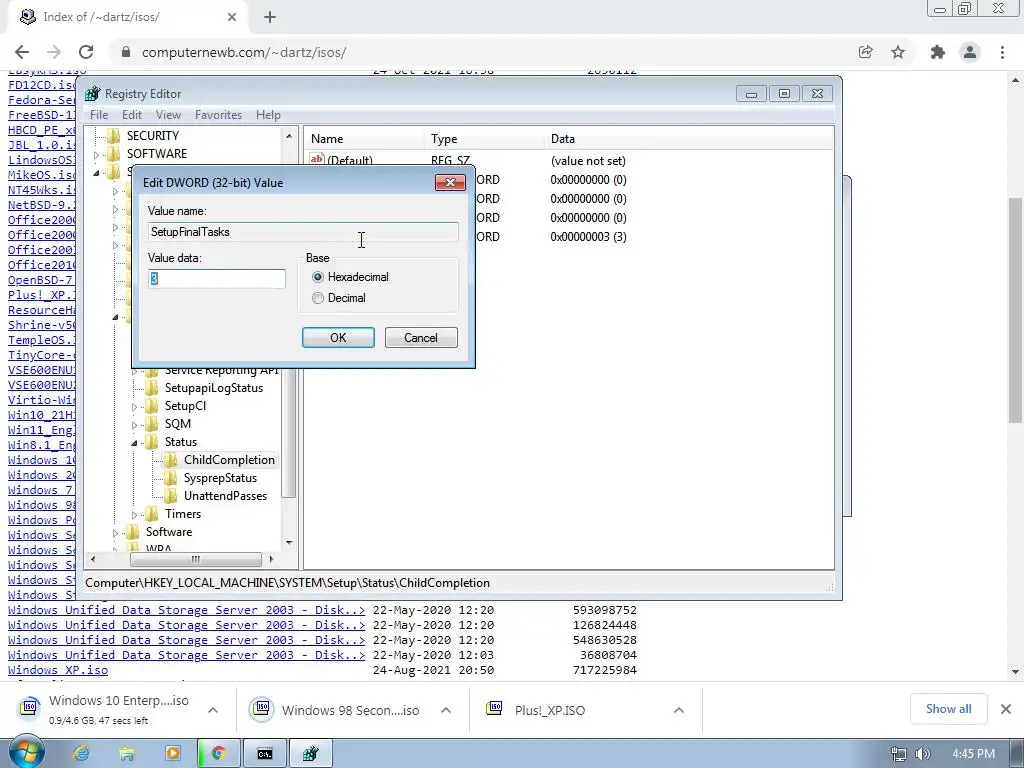Open a new Chrome tab

point(270,18)
